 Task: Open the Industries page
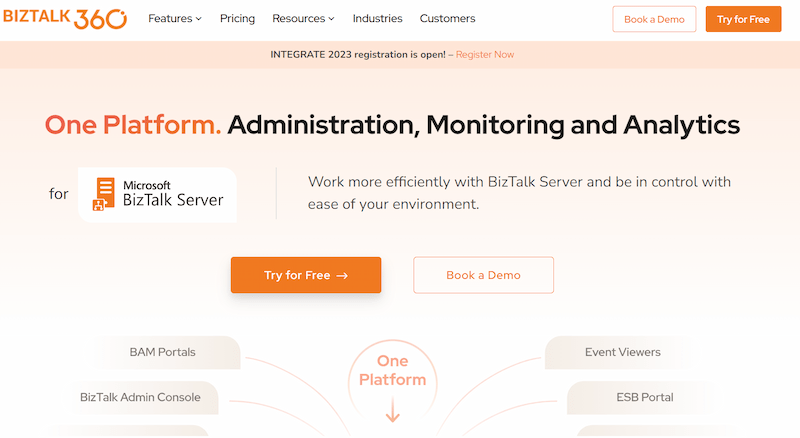[378, 18]
